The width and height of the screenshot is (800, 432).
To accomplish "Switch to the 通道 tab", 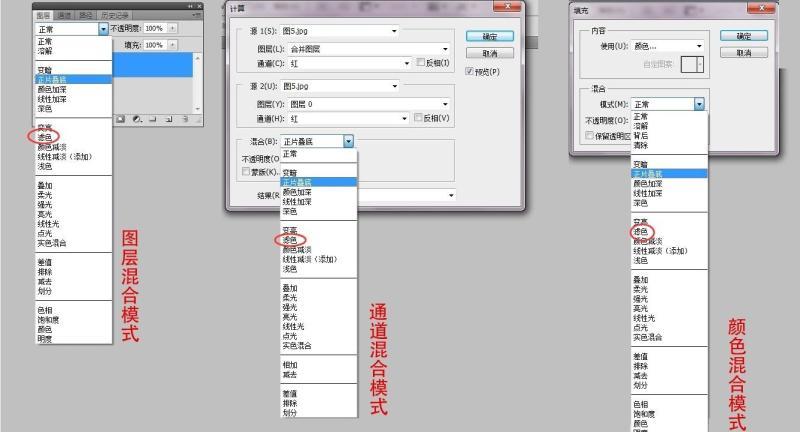I will point(64,16).
